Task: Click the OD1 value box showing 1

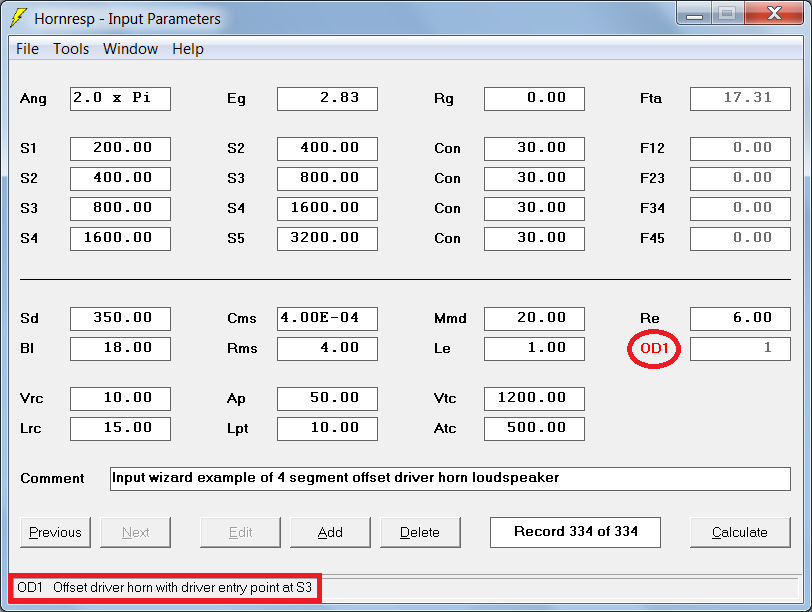Action: tap(741, 348)
